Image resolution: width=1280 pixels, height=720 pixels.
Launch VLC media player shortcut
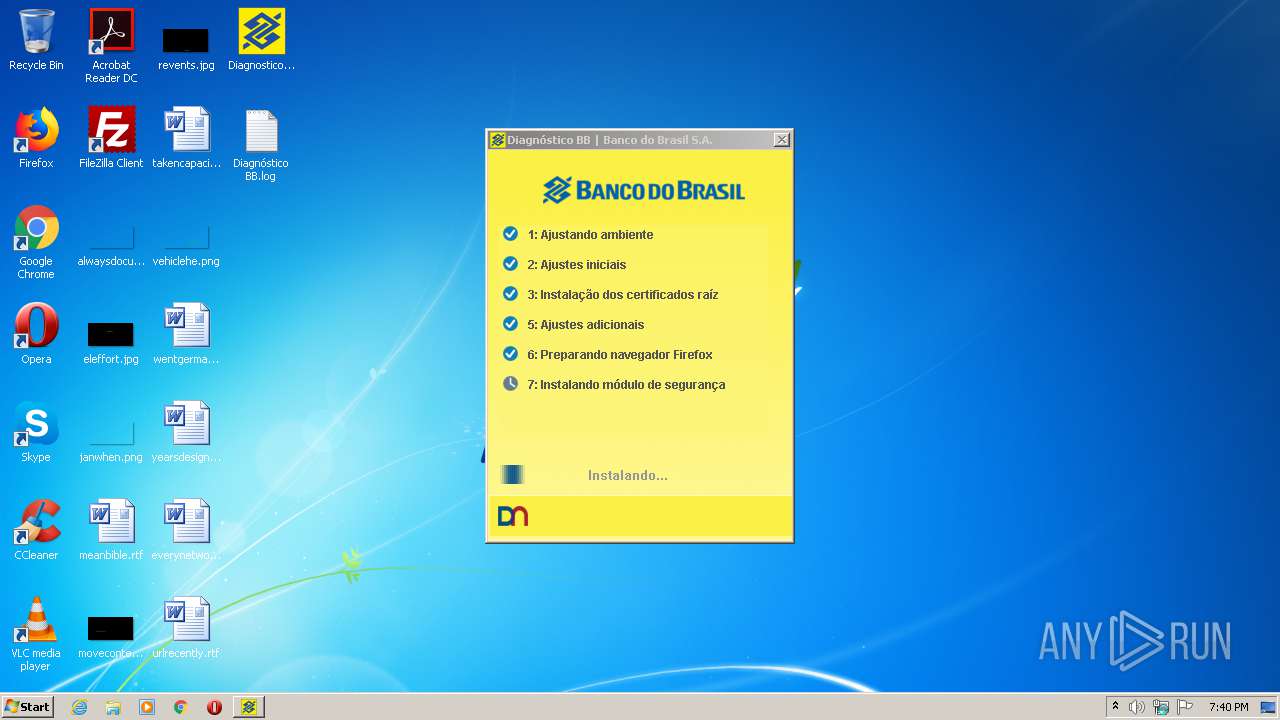[x=36, y=634]
